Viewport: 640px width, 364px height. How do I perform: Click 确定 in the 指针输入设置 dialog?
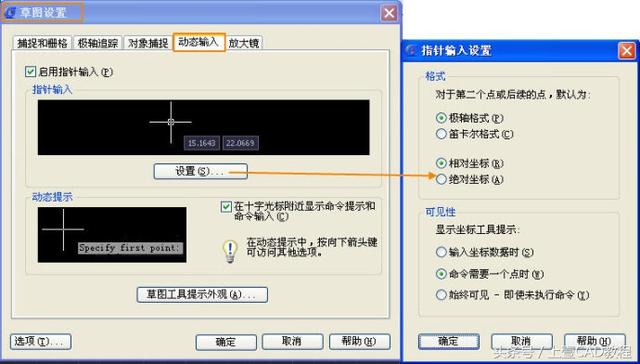449,342
